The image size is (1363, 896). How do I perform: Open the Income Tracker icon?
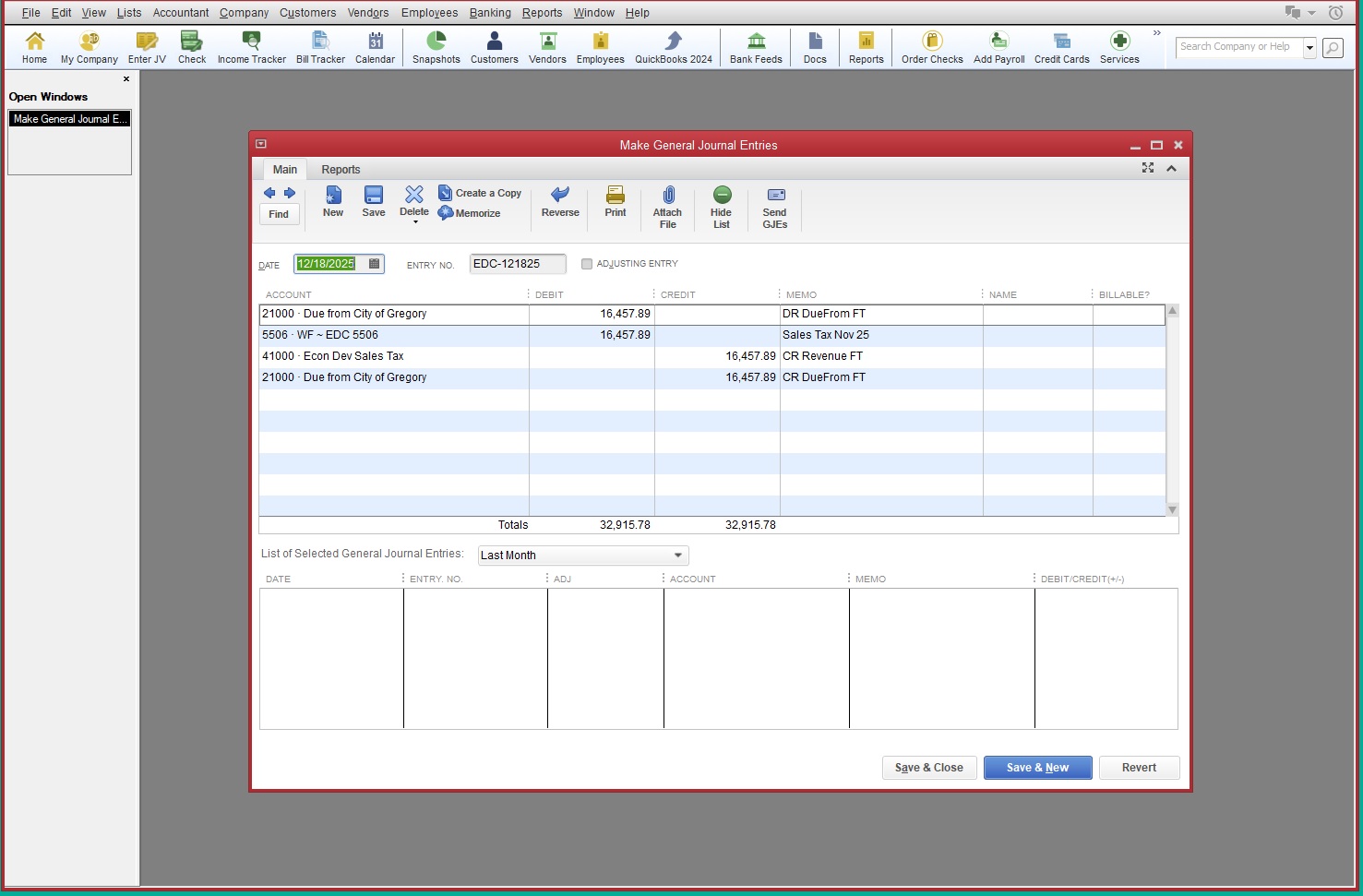pos(251,42)
